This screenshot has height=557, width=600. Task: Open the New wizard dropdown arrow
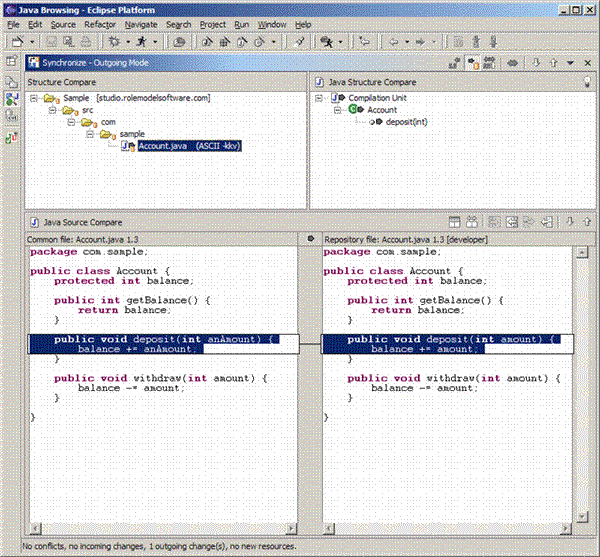32,42
